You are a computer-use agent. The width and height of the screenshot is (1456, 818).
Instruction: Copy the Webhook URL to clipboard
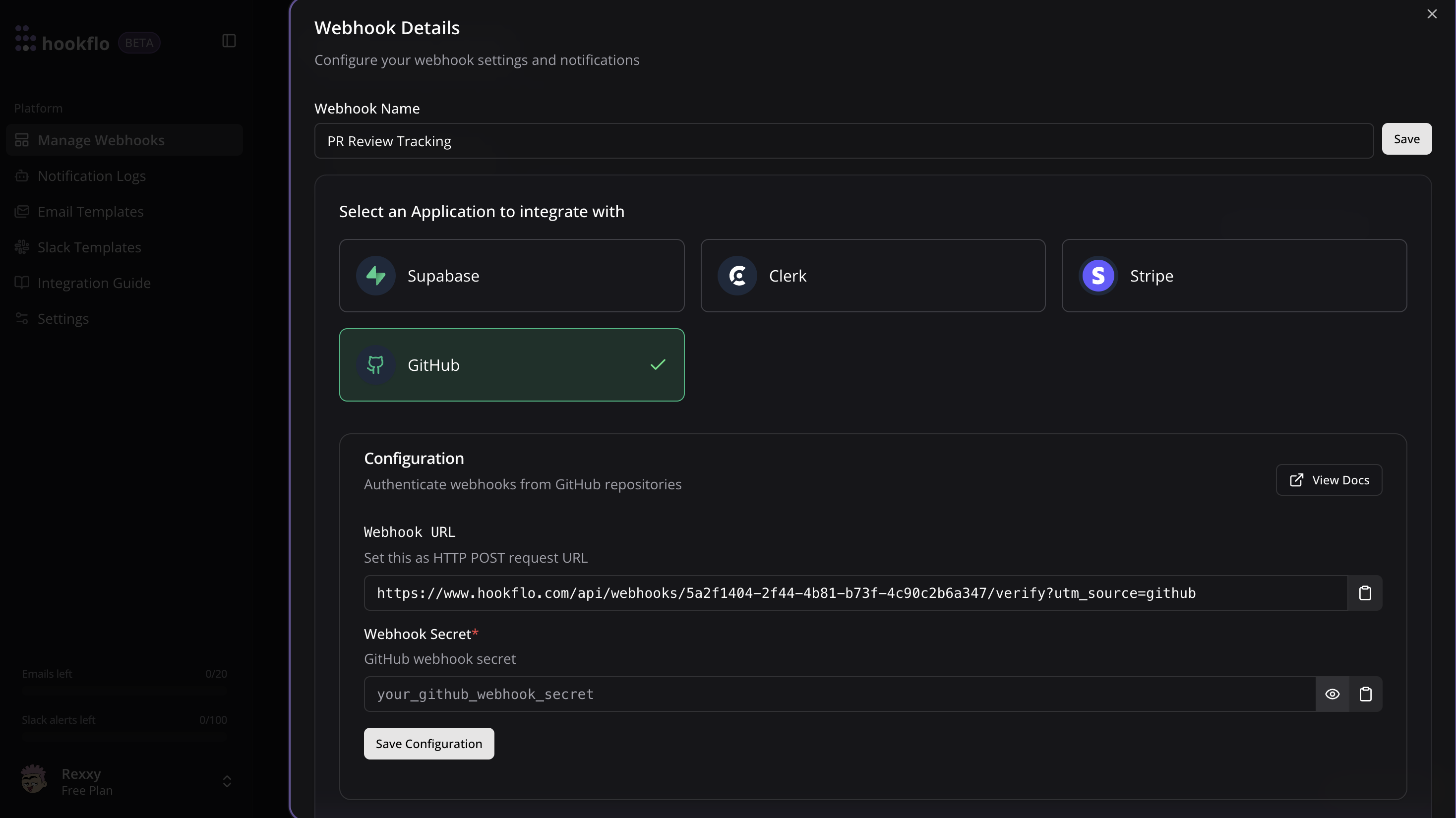(1364, 592)
